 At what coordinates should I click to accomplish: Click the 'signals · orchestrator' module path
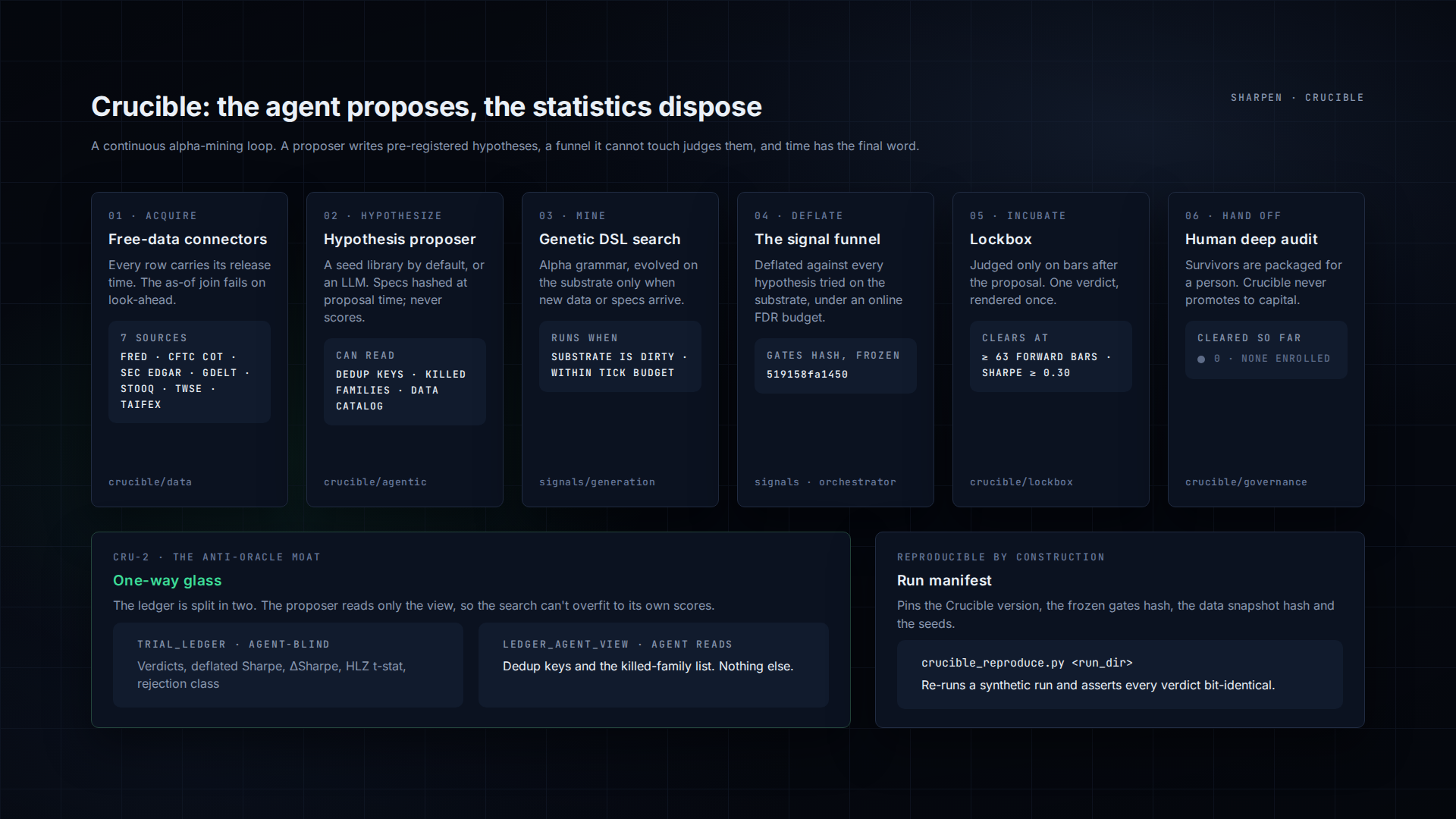[825, 482]
